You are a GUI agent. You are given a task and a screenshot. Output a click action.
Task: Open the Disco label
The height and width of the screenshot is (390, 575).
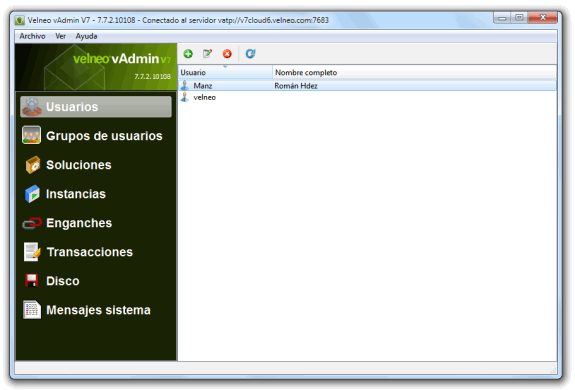[x=63, y=281]
